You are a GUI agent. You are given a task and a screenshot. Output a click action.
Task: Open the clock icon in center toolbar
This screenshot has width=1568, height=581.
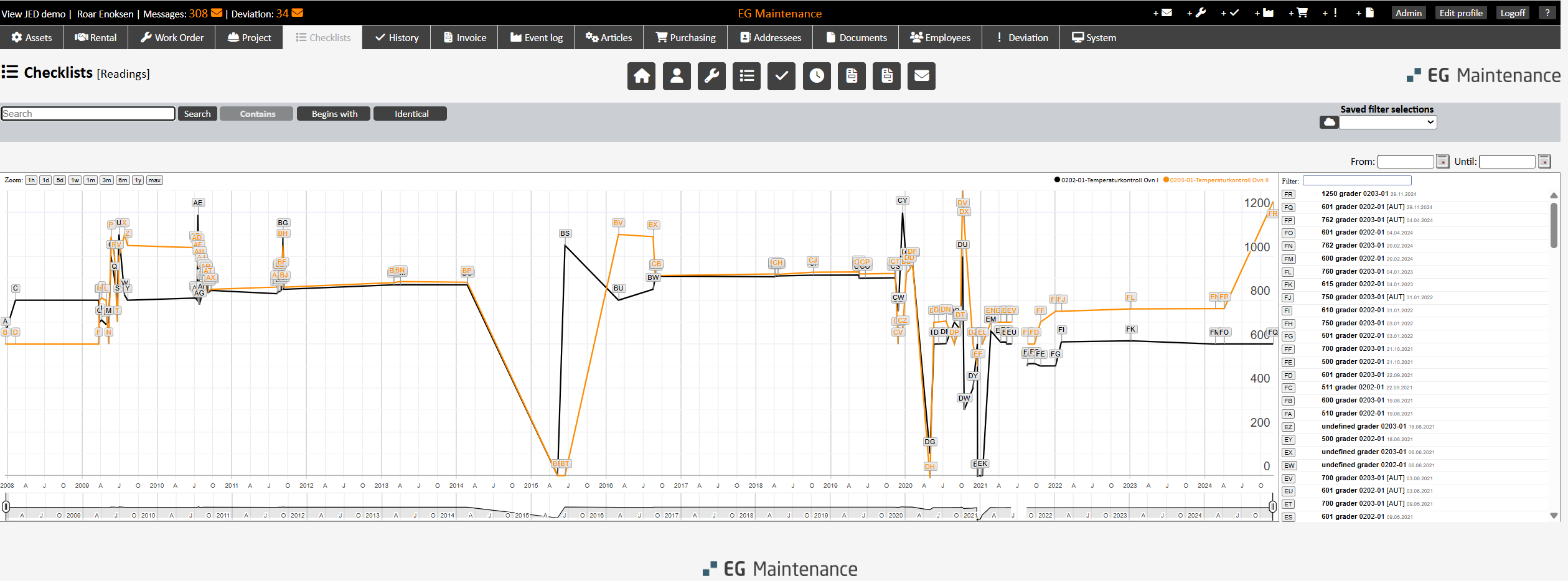click(x=817, y=76)
